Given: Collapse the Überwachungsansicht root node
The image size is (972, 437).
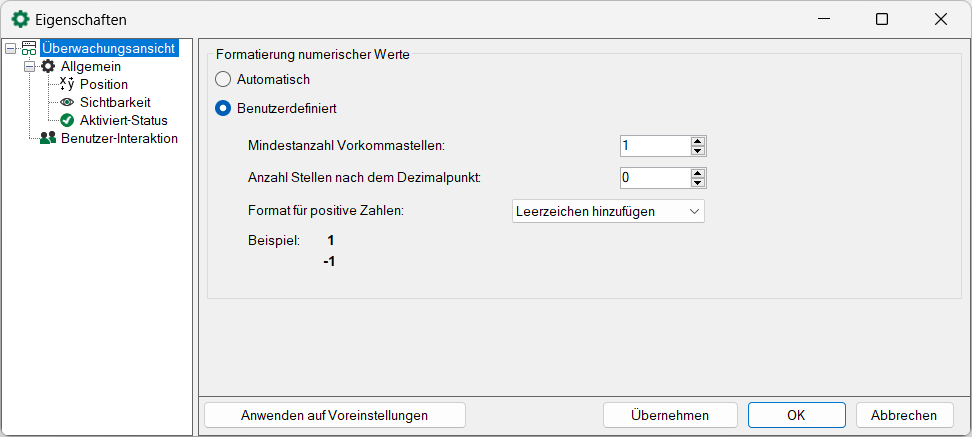Looking at the screenshot, I should (x=10, y=48).
